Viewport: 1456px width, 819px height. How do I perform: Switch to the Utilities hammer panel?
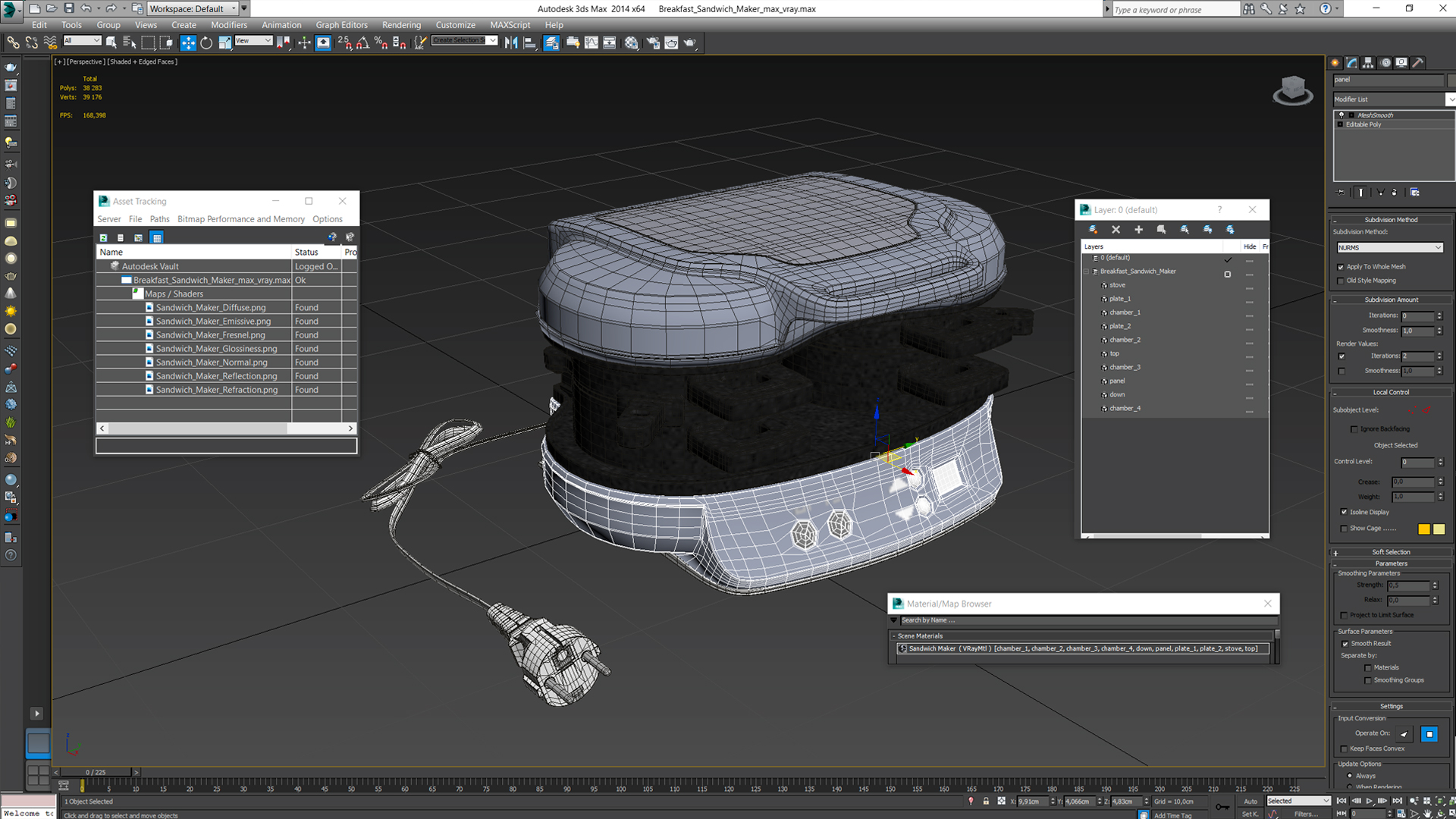(x=1418, y=63)
